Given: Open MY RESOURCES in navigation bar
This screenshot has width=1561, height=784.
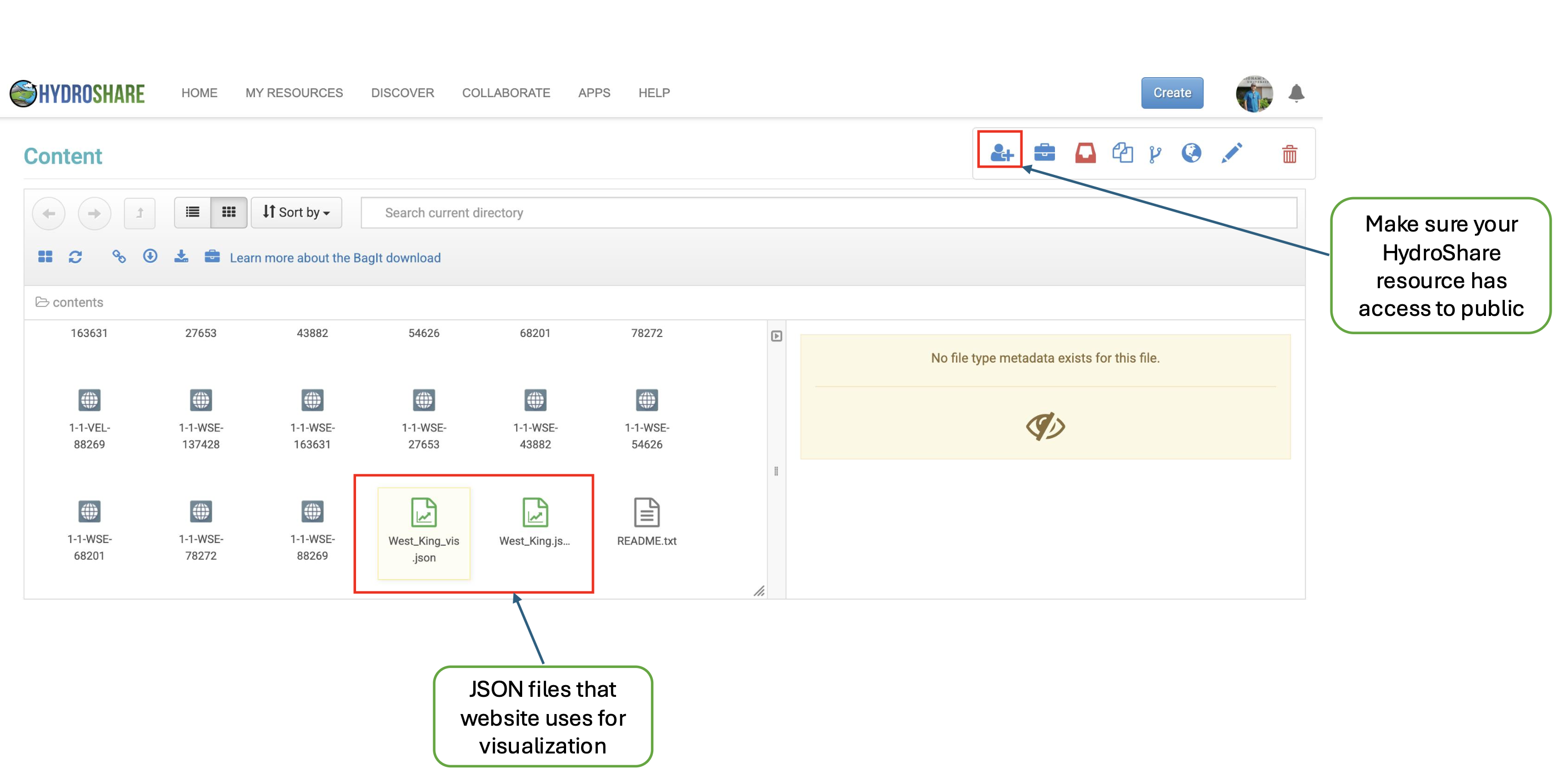Looking at the screenshot, I should [x=294, y=93].
